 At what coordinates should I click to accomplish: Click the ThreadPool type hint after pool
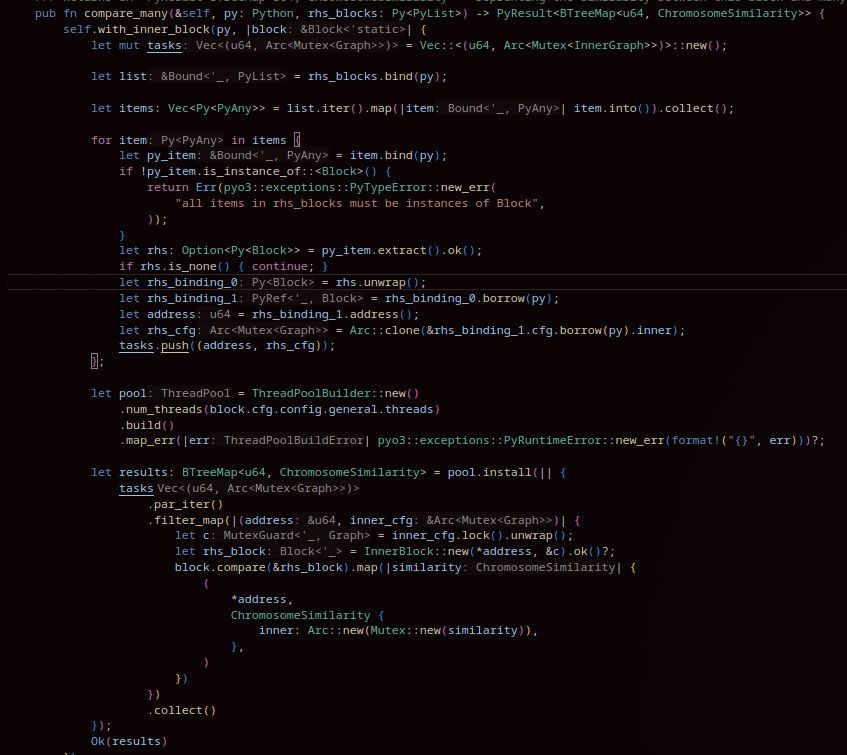click(196, 393)
